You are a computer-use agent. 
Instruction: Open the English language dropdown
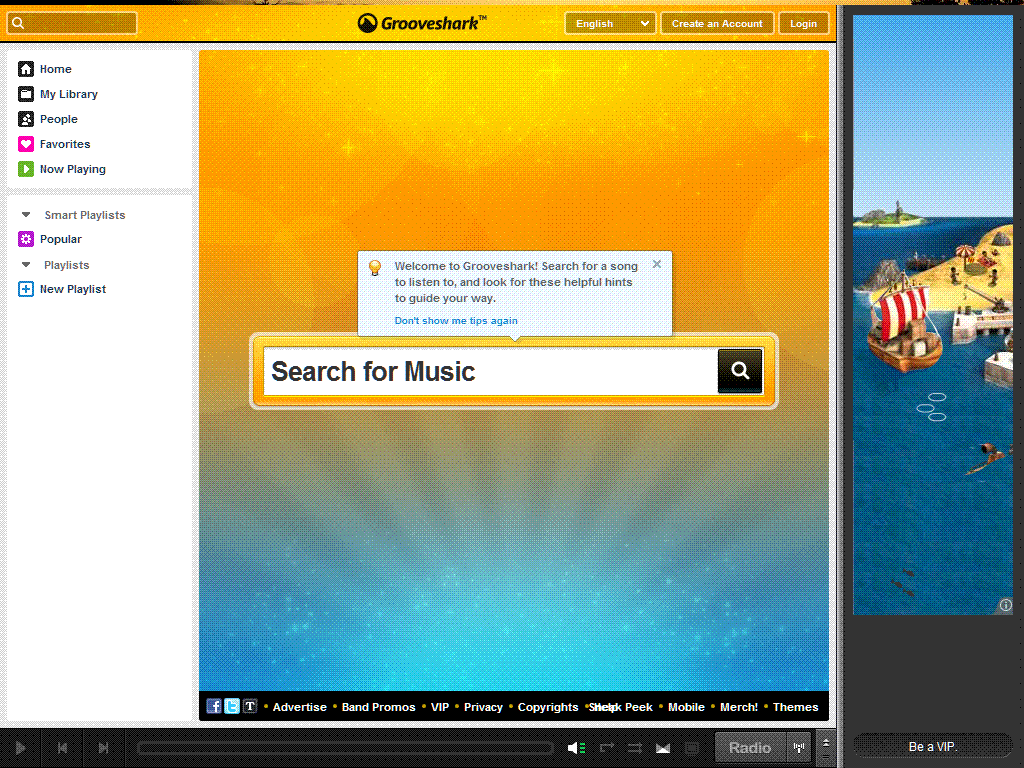(610, 24)
